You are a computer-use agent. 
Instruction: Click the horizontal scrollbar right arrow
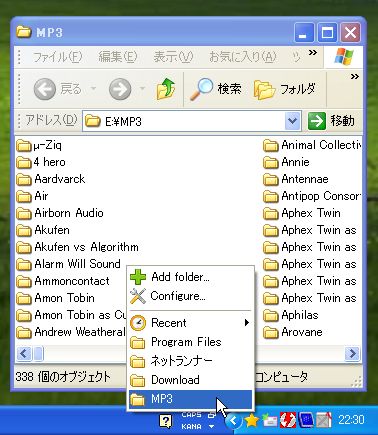click(352, 353)
